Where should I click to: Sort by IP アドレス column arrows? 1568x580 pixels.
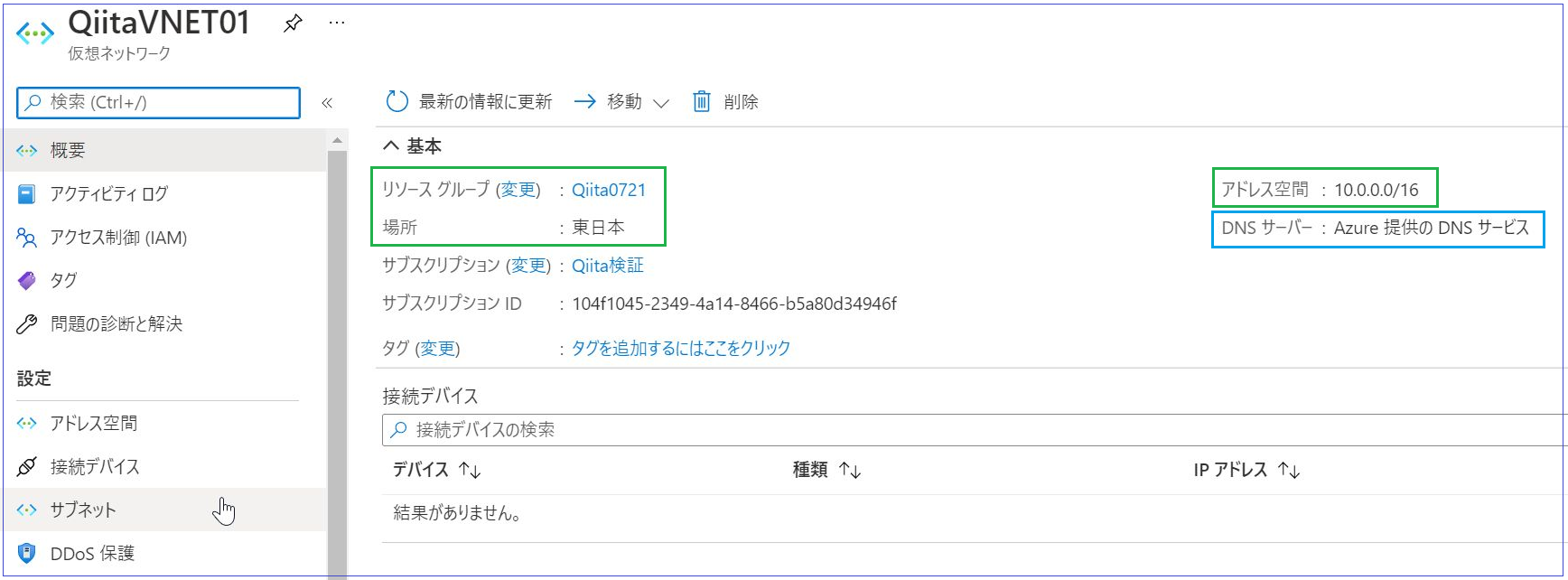coord(1289,470)
